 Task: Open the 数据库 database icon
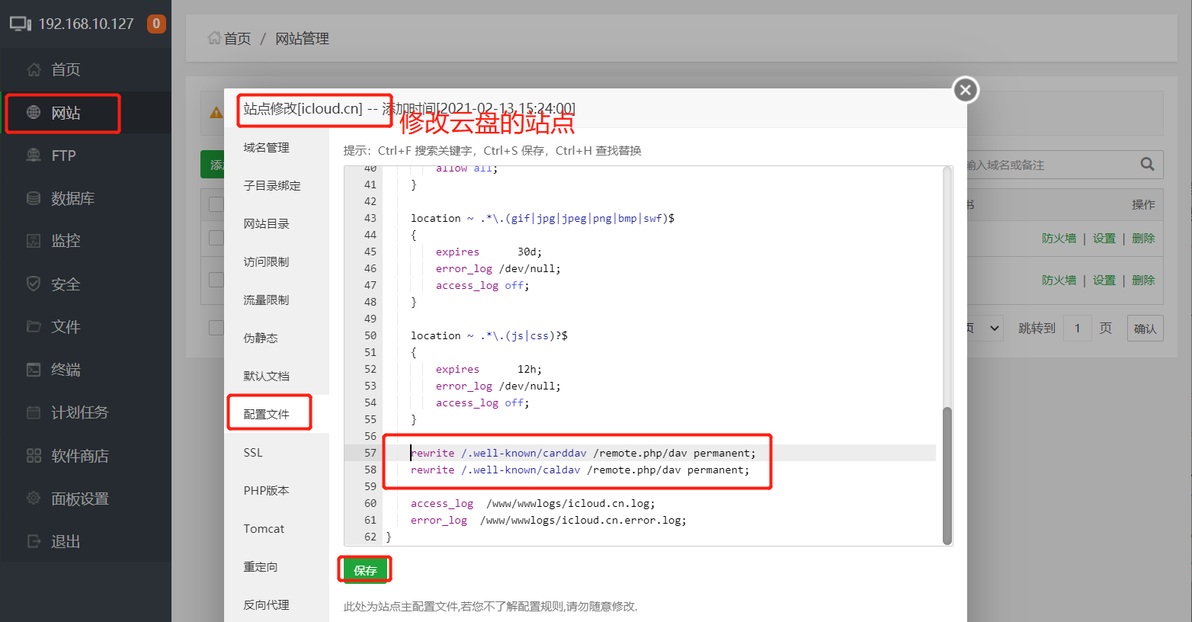point(33,198)
